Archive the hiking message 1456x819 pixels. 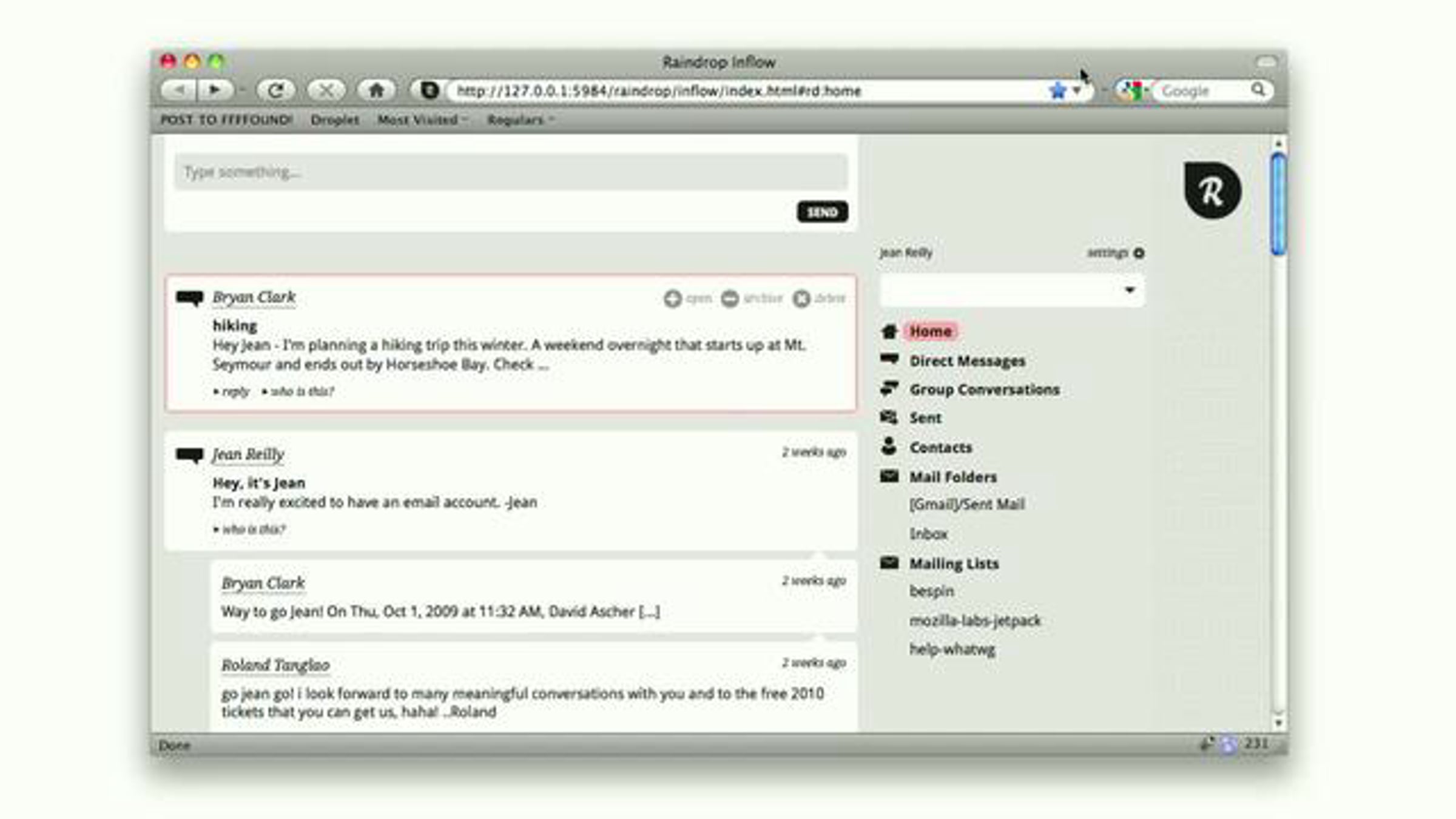[x=752, y=298]
